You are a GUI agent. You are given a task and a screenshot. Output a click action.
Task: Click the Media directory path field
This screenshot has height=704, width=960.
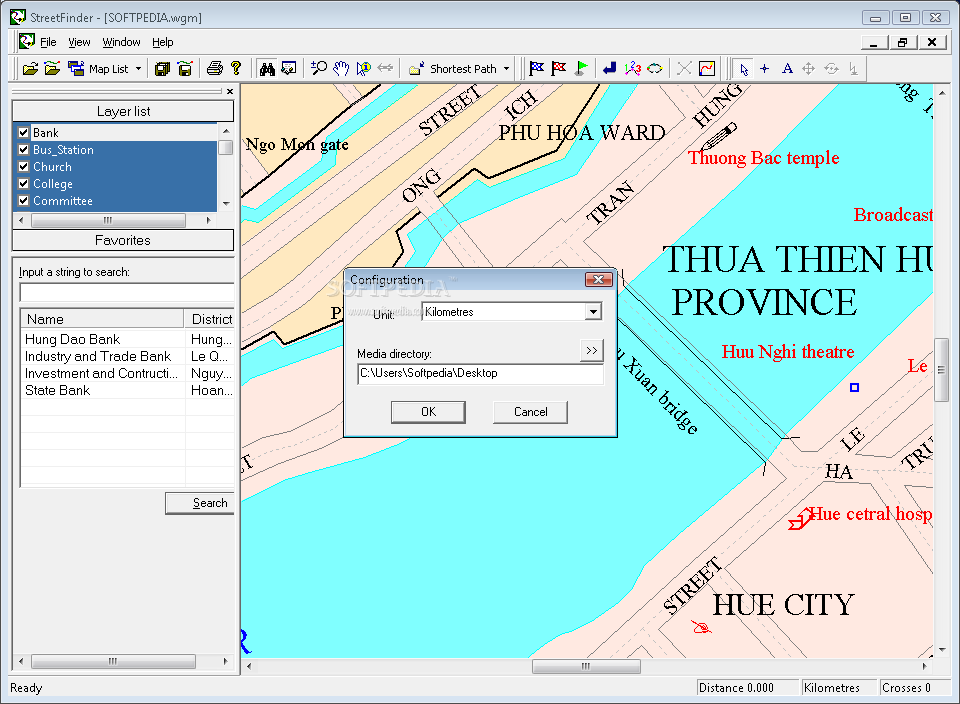tap(480, 373)
